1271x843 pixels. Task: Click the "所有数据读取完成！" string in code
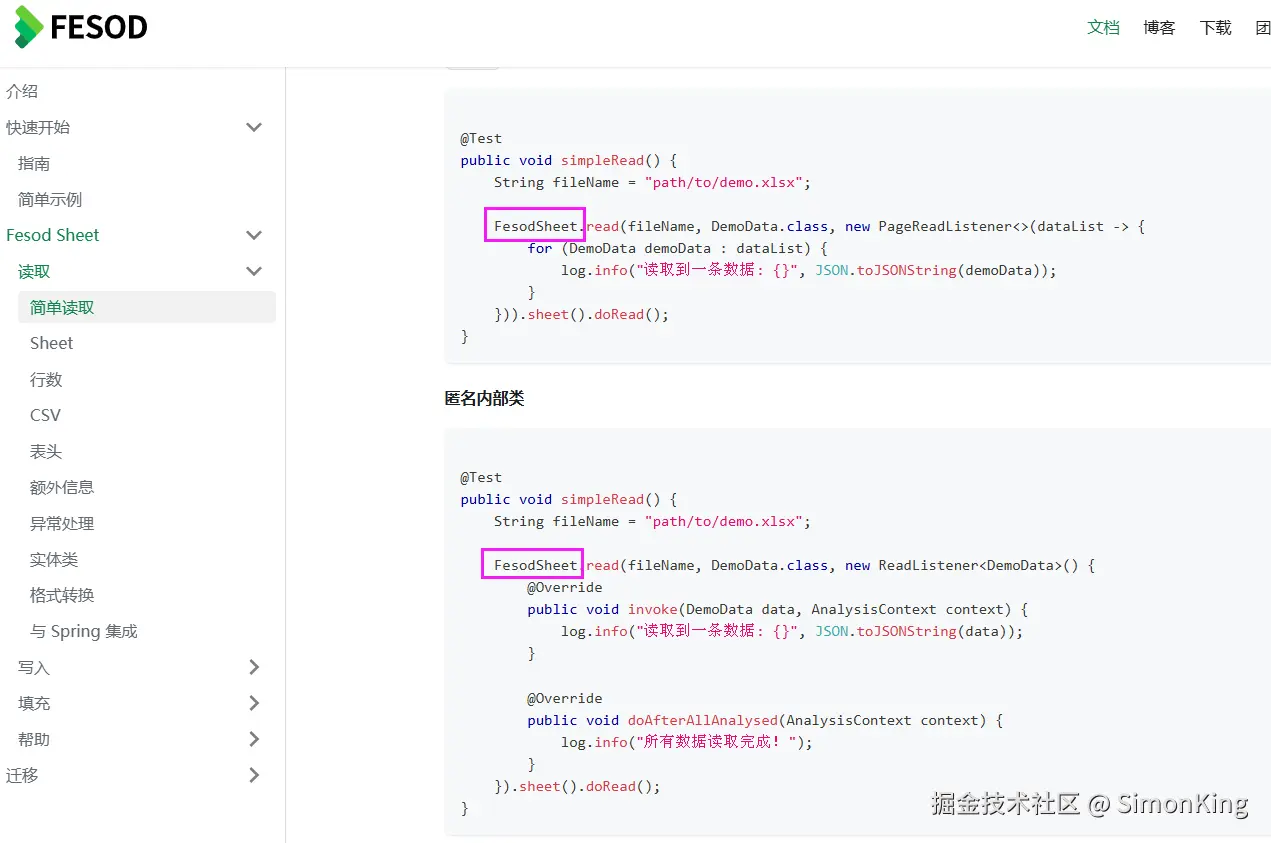(716, 742)
